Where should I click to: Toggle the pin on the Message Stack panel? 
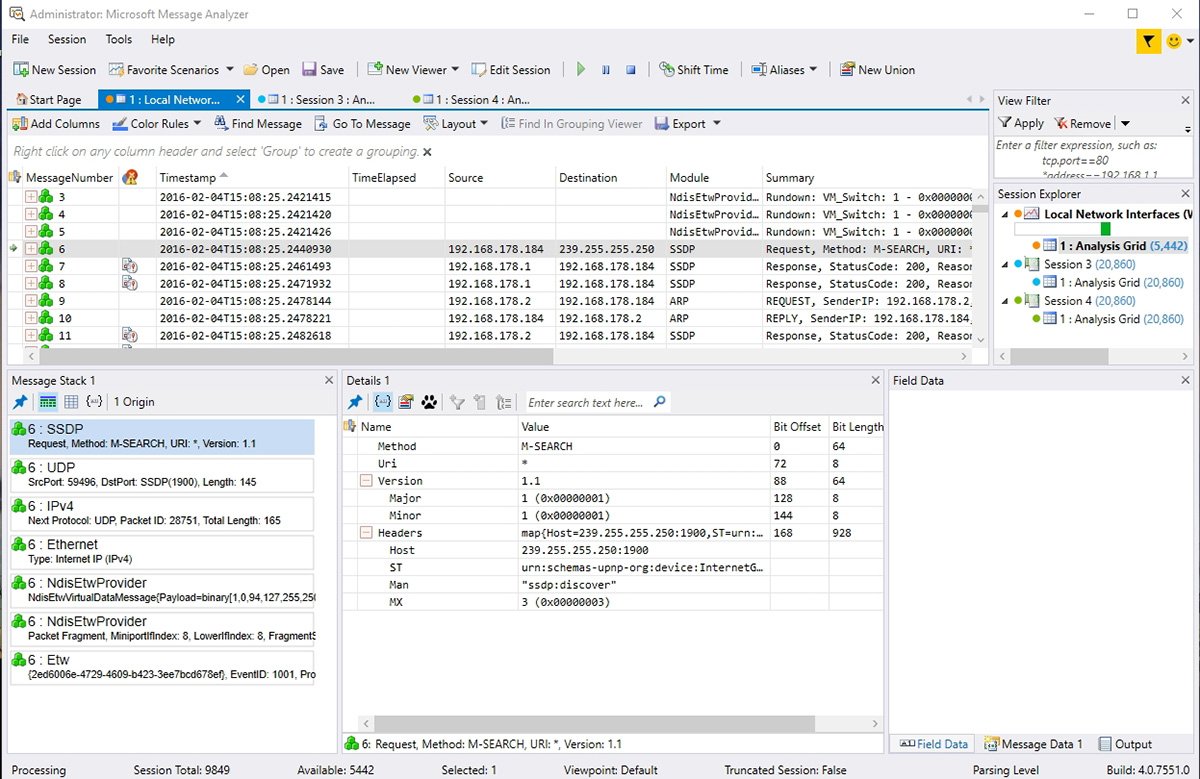(18, 402)
